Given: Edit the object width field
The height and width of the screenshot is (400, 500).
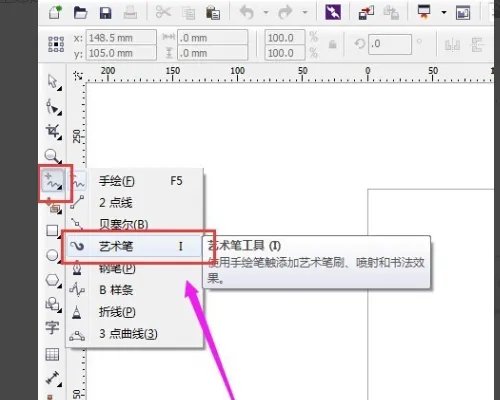Looking at the screenshot, I should [x=213, y=37].
